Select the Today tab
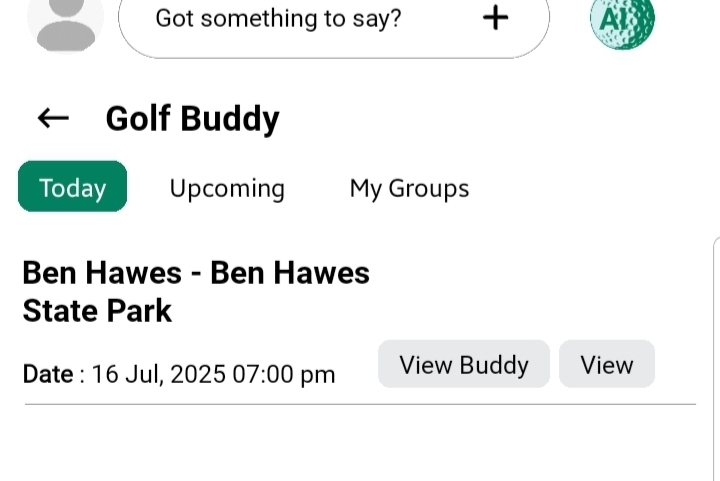This screenshot has height=481, width=720. 72,187
